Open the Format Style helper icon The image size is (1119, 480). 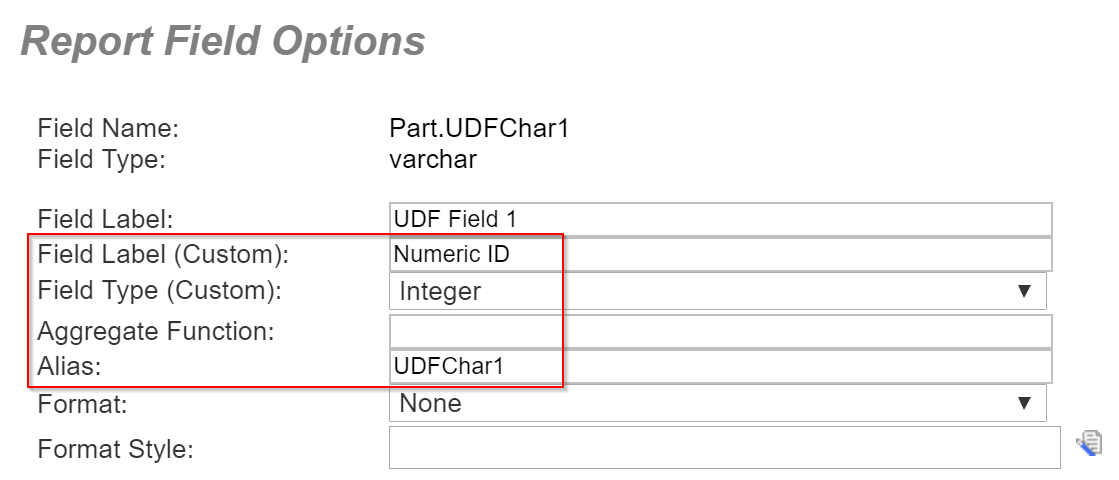click(x=1088, y=443)
